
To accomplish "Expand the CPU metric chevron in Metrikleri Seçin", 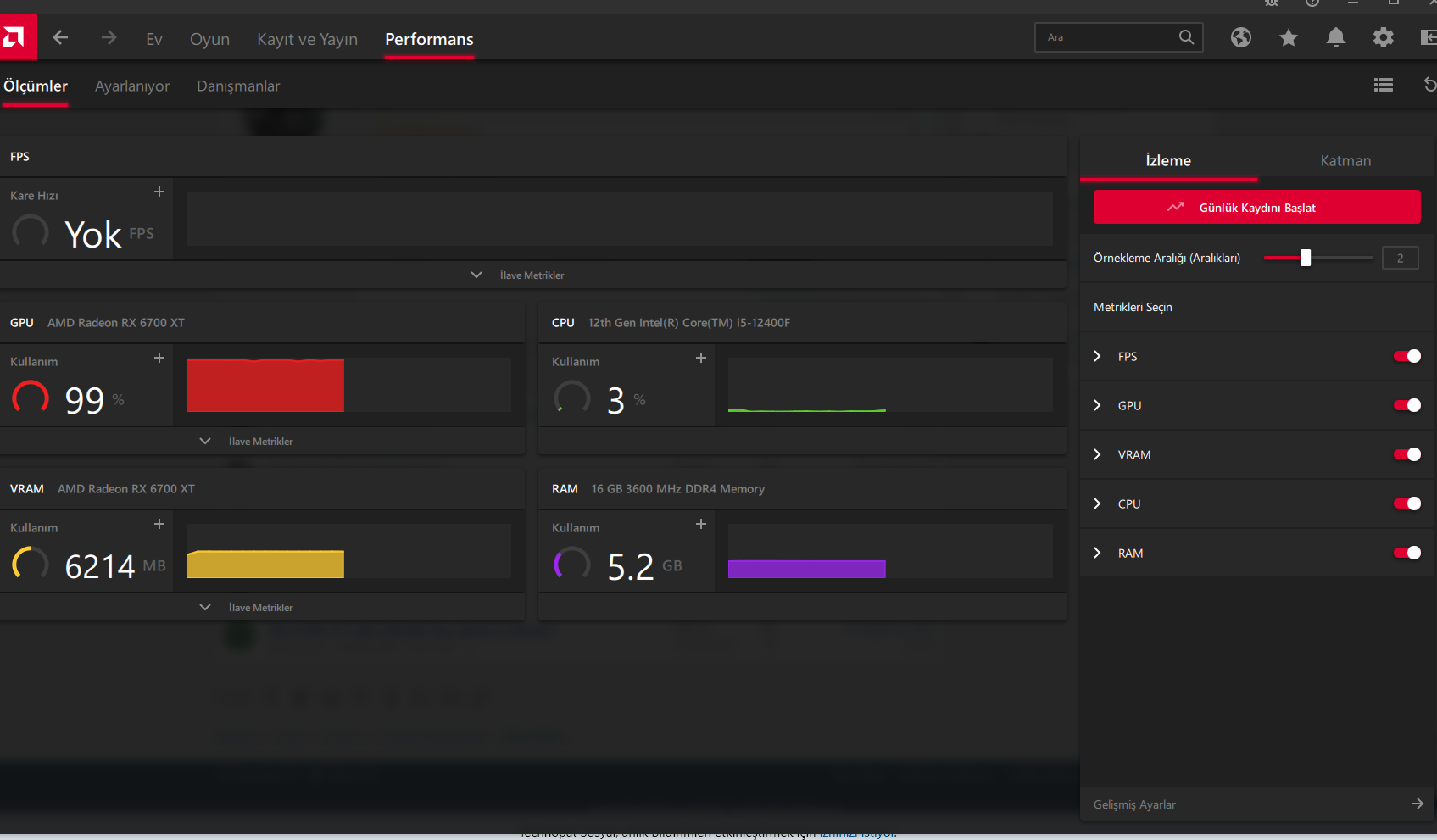I will (1097, 503).
